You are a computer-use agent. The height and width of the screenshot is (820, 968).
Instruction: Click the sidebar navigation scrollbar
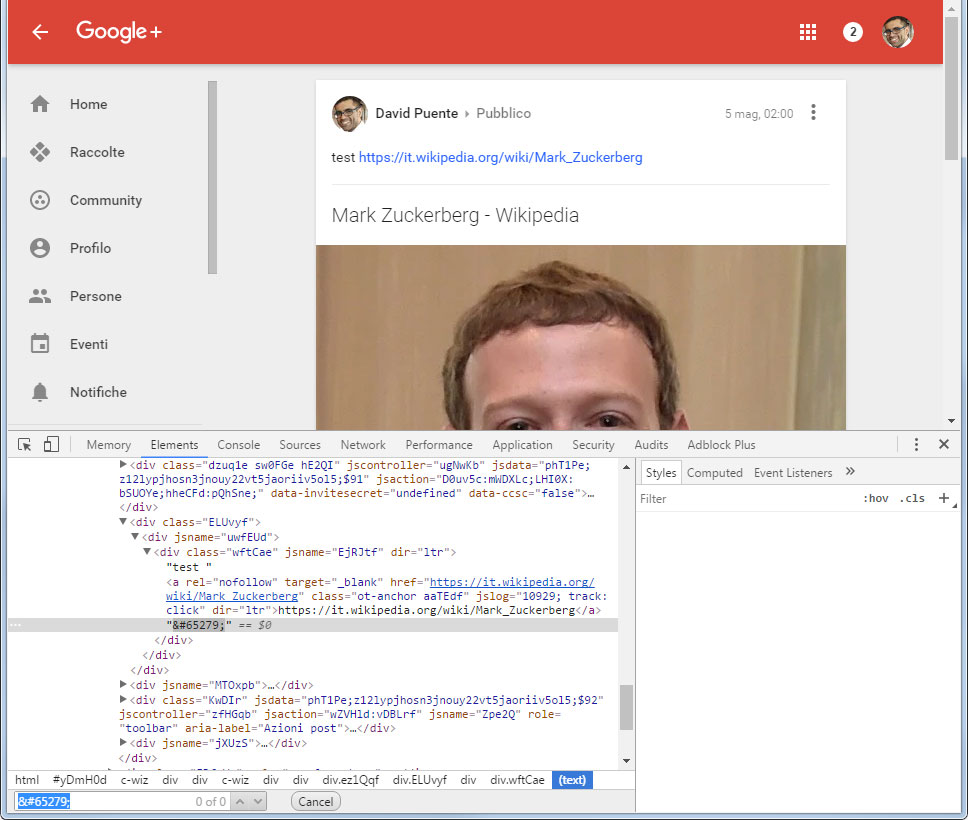212,177
